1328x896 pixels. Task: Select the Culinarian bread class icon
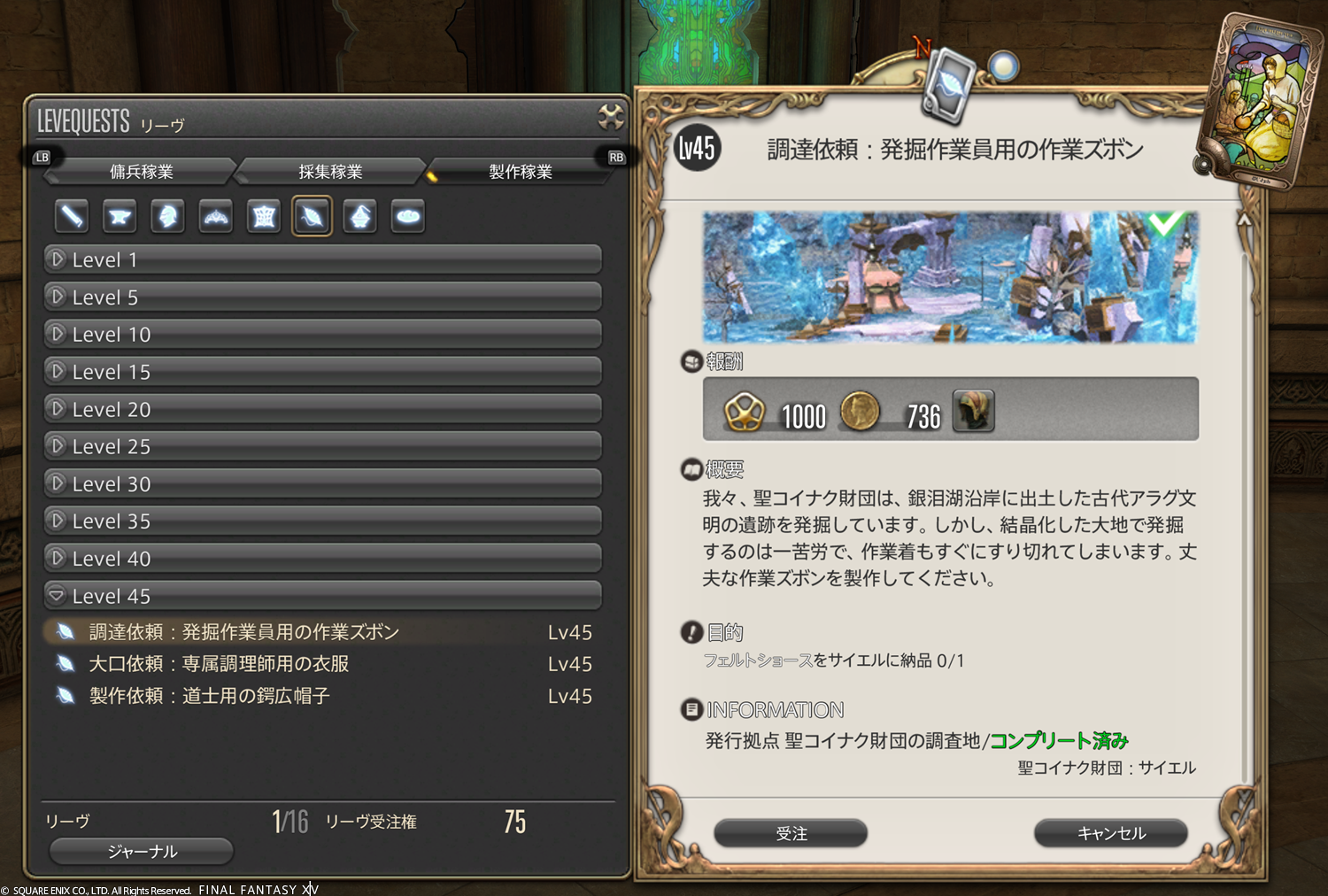(x=408, y=216)
